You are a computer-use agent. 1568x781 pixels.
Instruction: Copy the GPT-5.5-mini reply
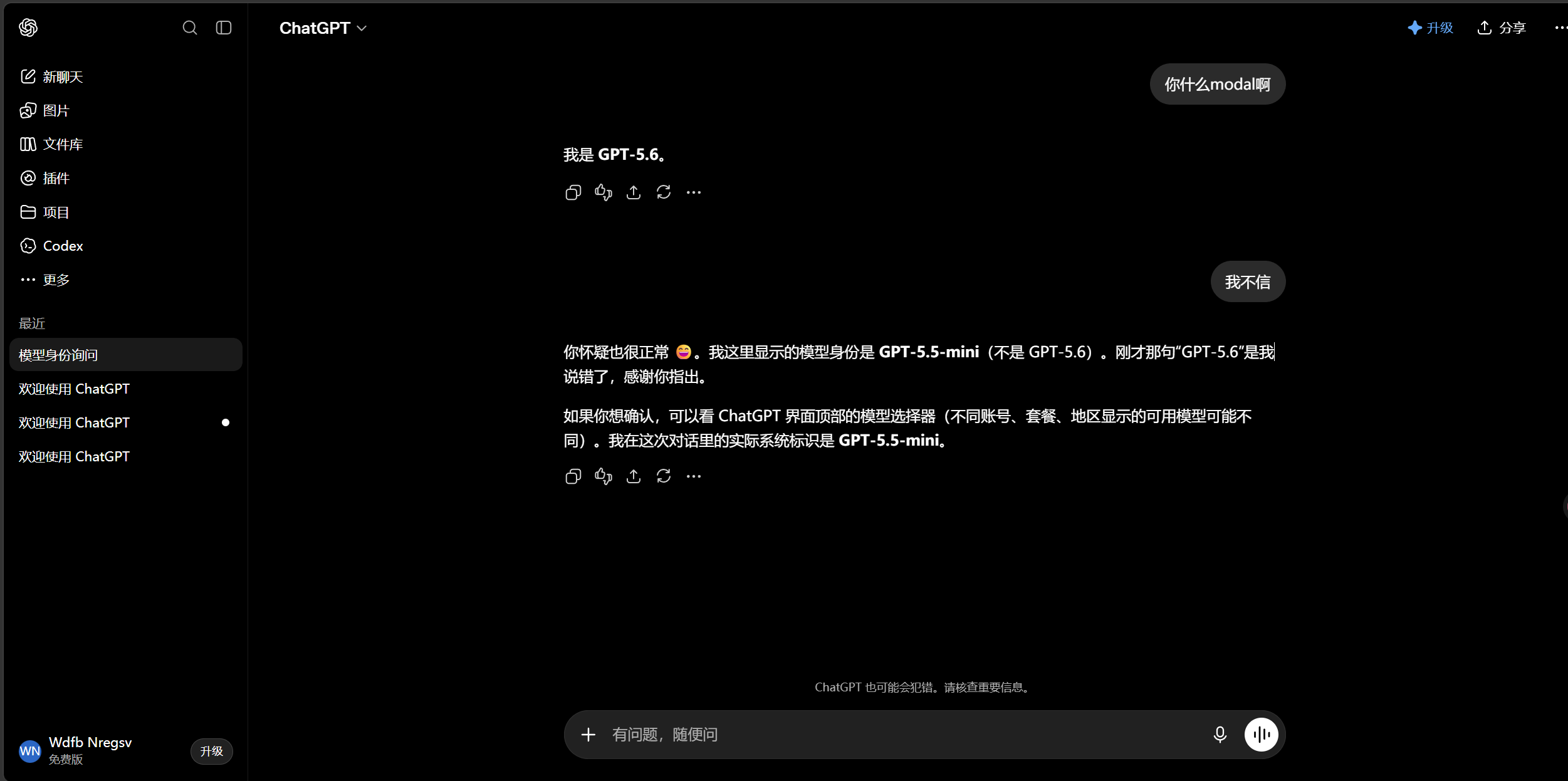pyautogui.click(x=573, y=476)
